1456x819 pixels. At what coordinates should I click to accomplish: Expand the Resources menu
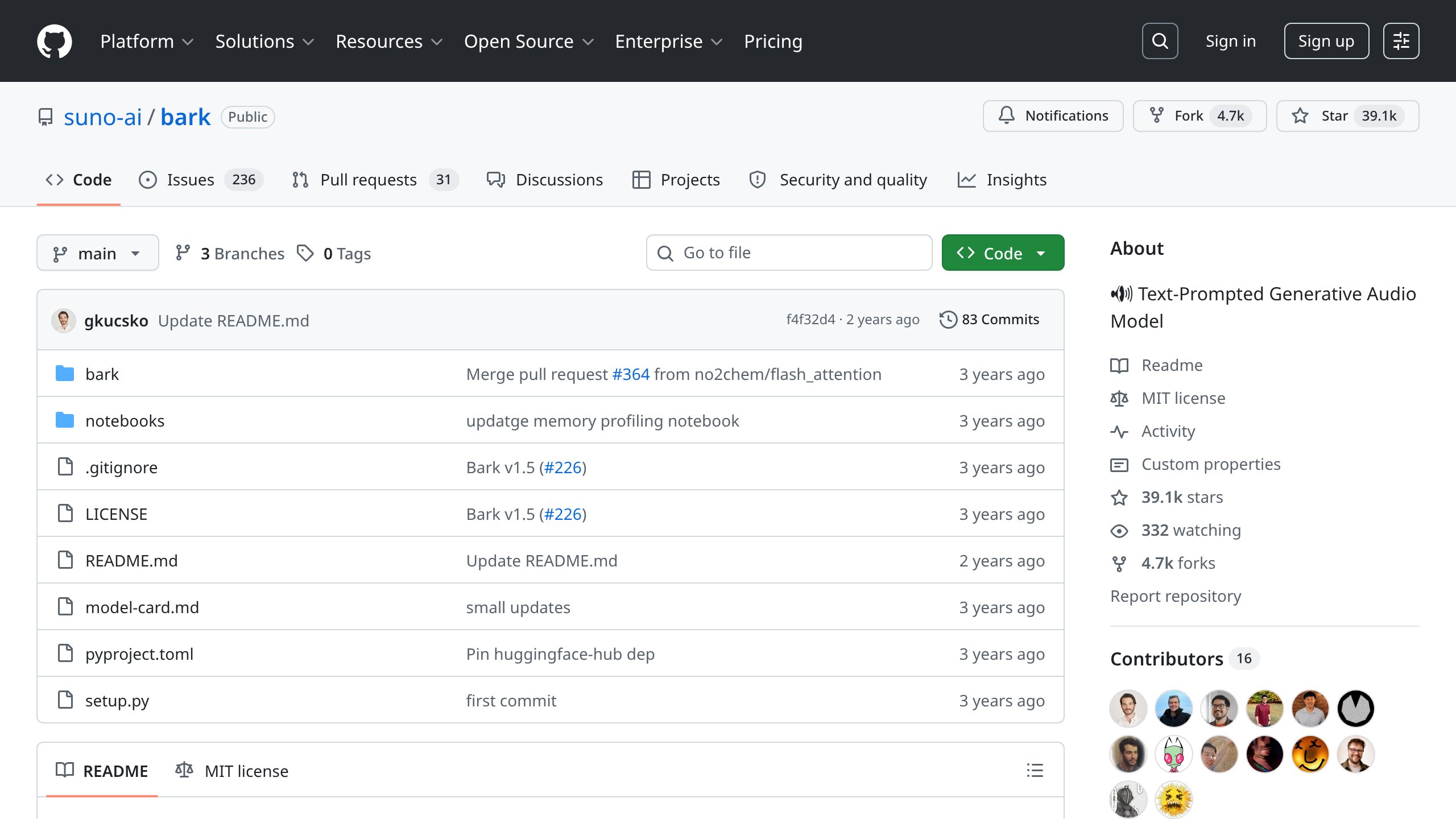389,42
